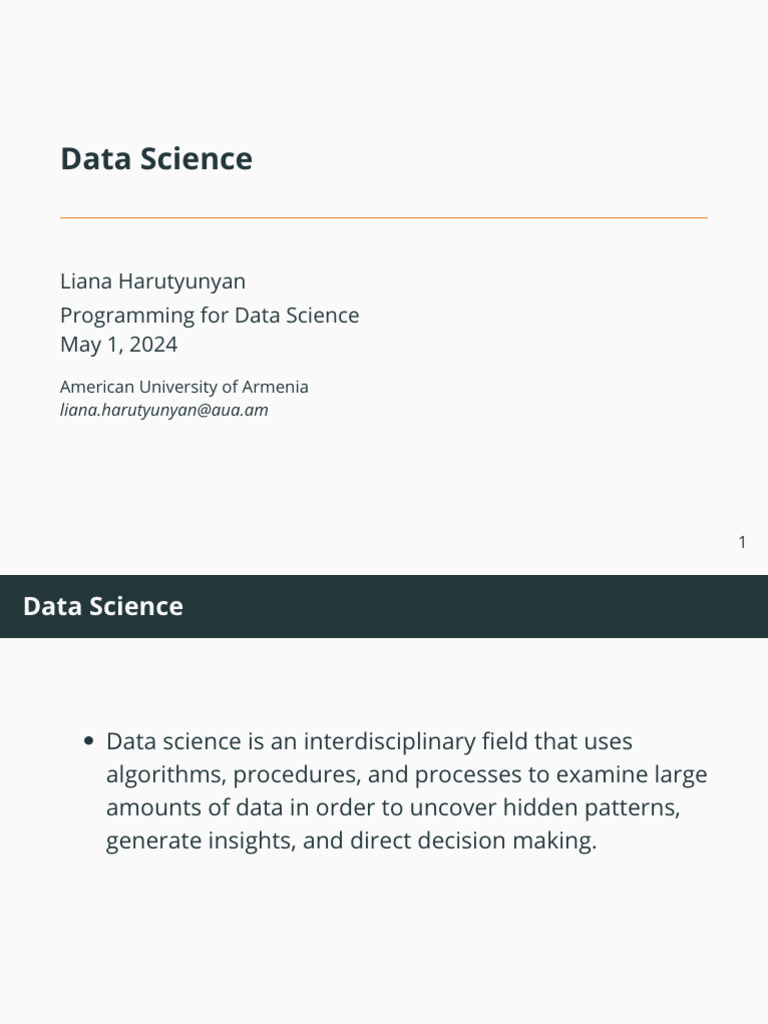Click the date "May 1, 2024"
768x1024 pixels.
point(119,345)
